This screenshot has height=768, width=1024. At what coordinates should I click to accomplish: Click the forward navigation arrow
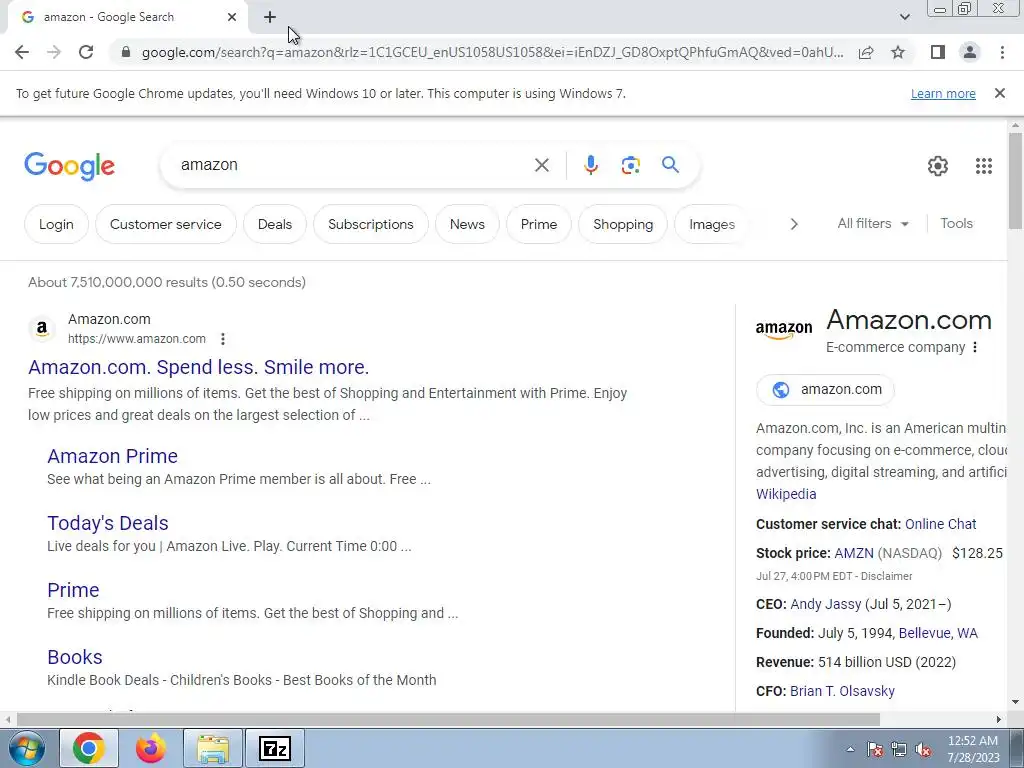pyautogui.click(x=54, y=52)
